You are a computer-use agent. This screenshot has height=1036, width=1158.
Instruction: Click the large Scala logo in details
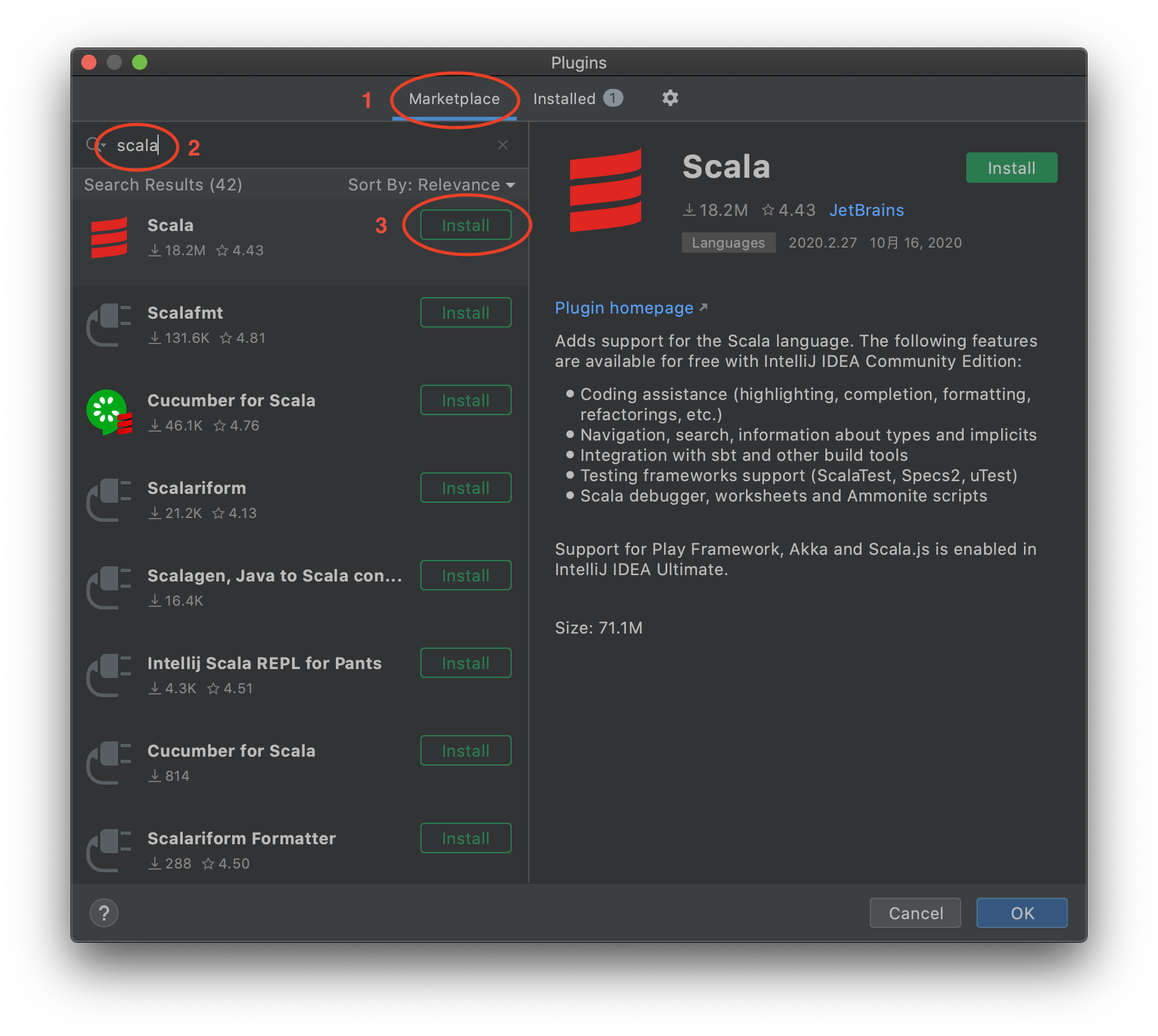coord(605,190)
